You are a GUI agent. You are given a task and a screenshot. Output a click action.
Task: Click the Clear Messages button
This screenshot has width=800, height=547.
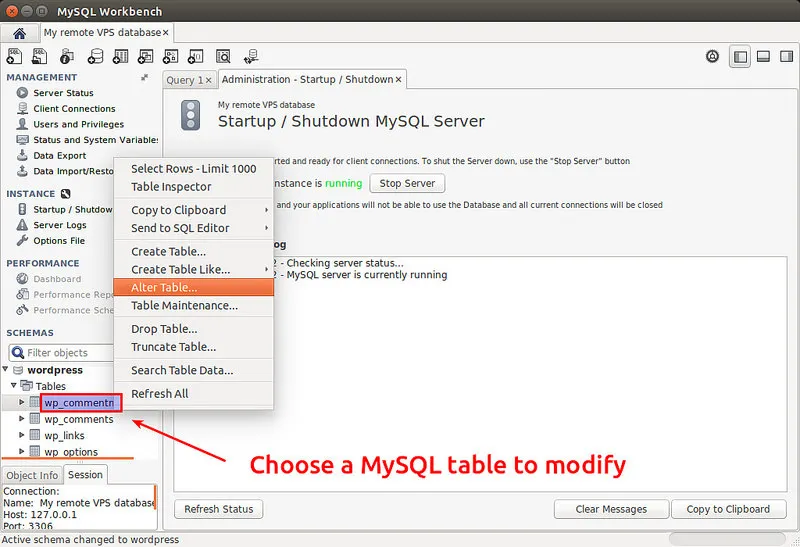pyautogui.click(x=611, y=509)
